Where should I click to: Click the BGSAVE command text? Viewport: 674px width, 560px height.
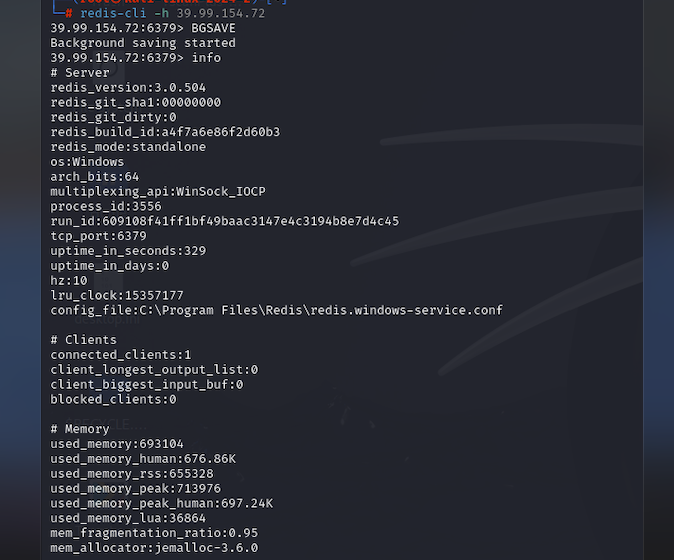(213, 28)
